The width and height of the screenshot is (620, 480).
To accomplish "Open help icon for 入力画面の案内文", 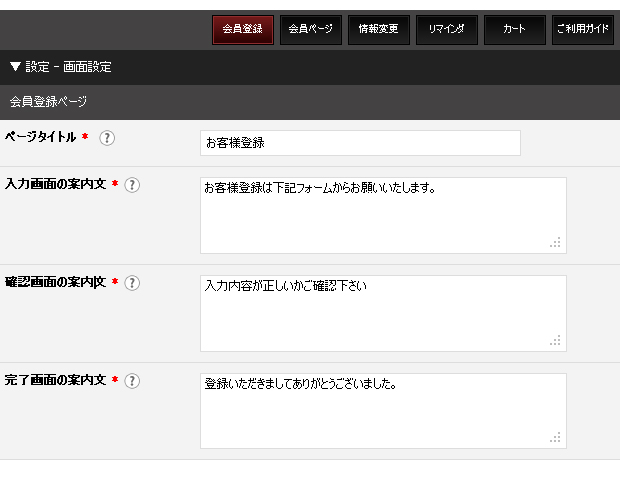I will point(132,185).
